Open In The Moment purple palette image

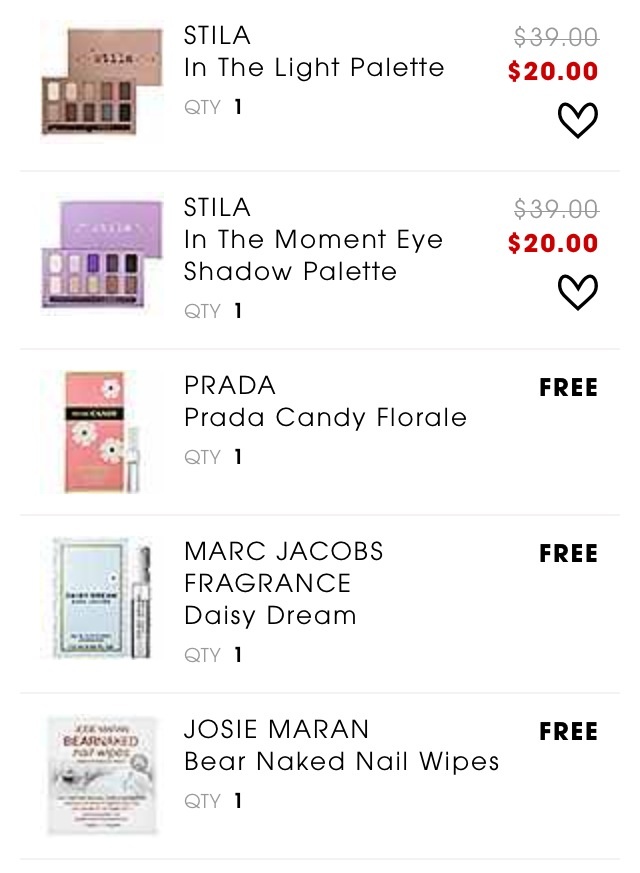tap(102, 254)
